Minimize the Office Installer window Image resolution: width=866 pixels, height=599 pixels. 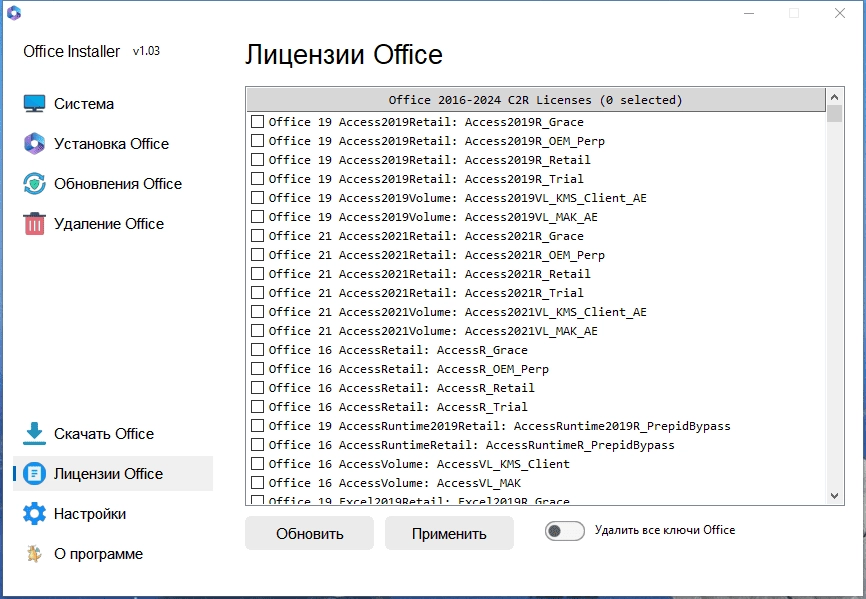point(749,13)
